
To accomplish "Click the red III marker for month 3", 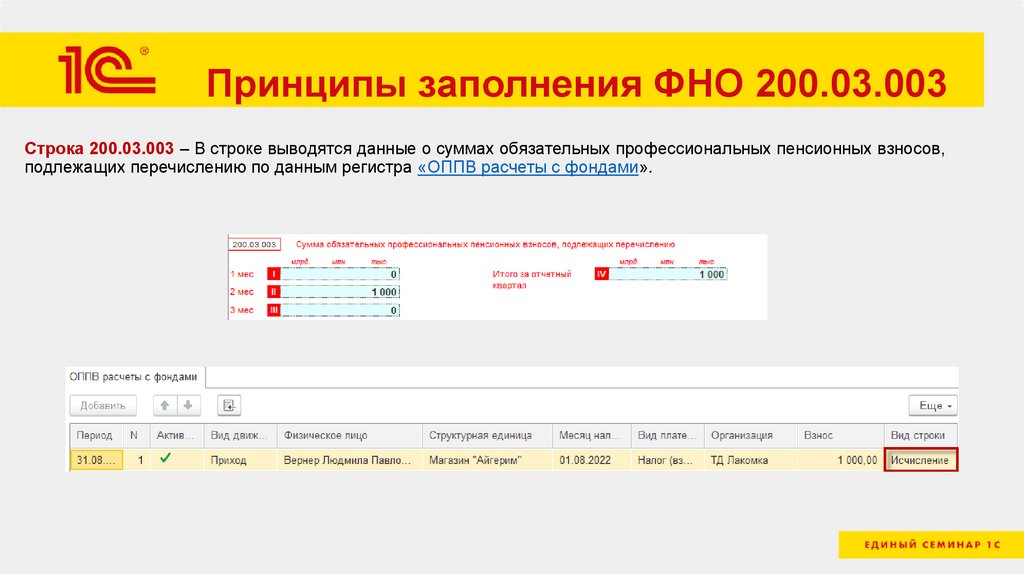I will pyautogui.click(x=273, y=310).
